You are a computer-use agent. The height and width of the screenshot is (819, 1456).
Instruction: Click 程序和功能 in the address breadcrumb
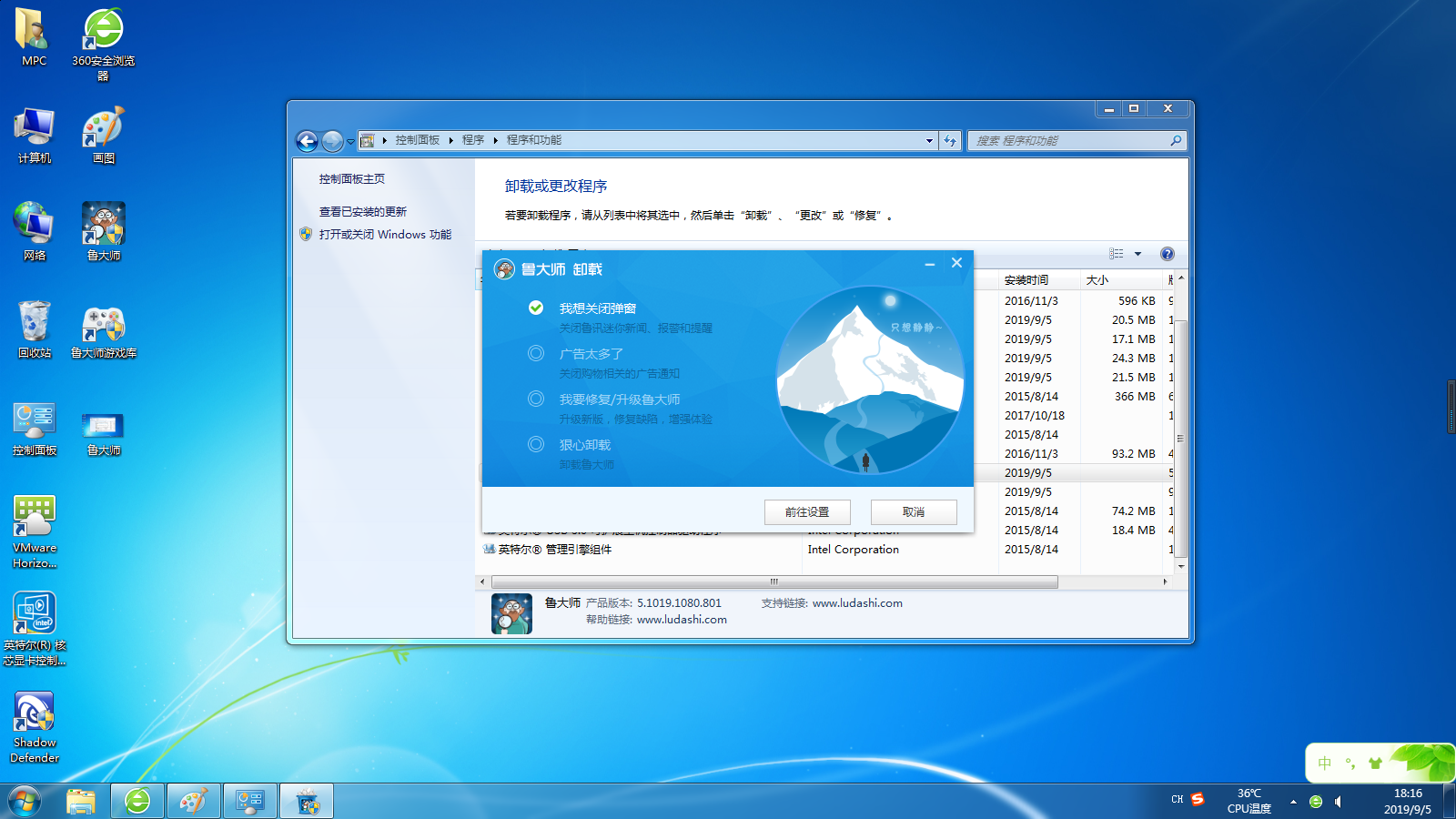tap(534, 140)
